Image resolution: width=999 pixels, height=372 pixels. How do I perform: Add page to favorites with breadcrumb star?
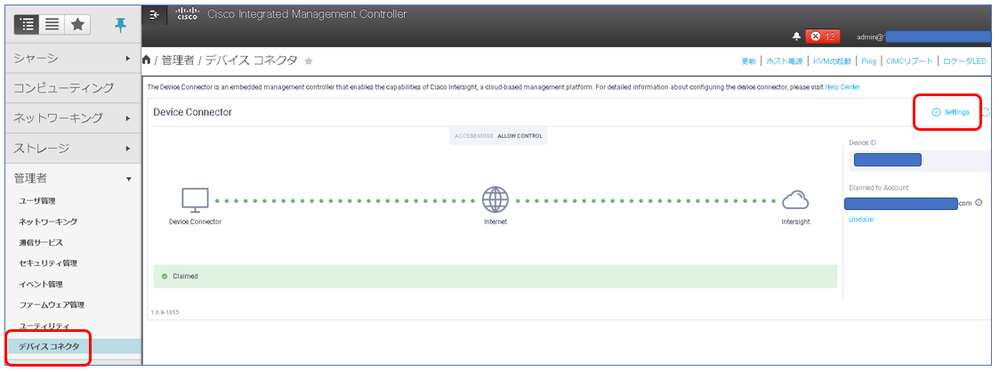[309, 61]
